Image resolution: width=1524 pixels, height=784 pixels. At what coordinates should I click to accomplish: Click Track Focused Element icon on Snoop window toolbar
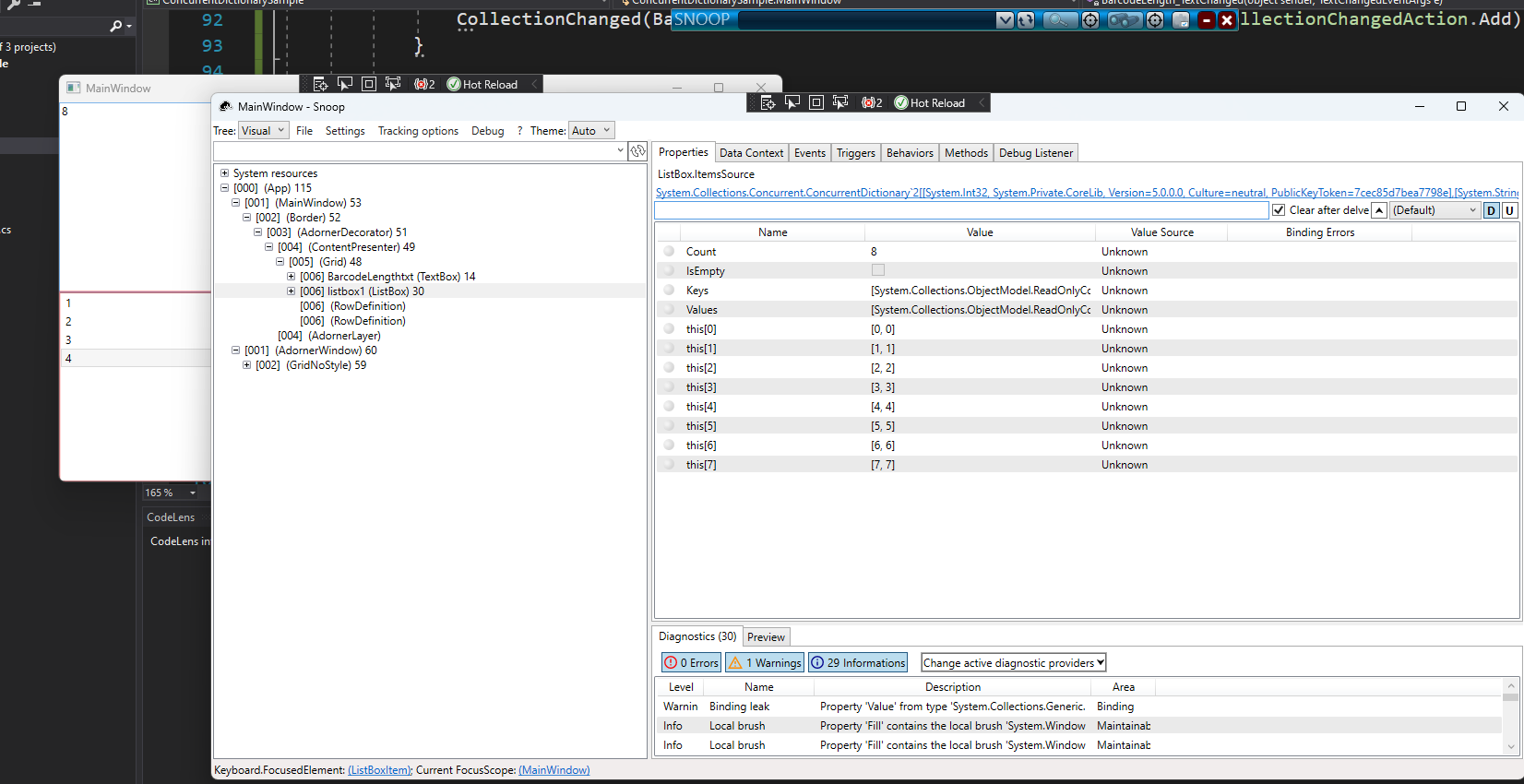[840, 102]
